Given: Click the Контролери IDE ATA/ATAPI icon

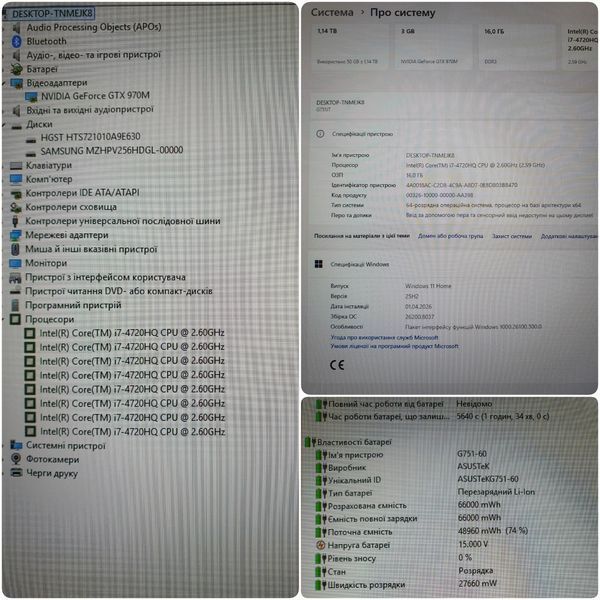Looking at the screenshot, I should (16, 194).
